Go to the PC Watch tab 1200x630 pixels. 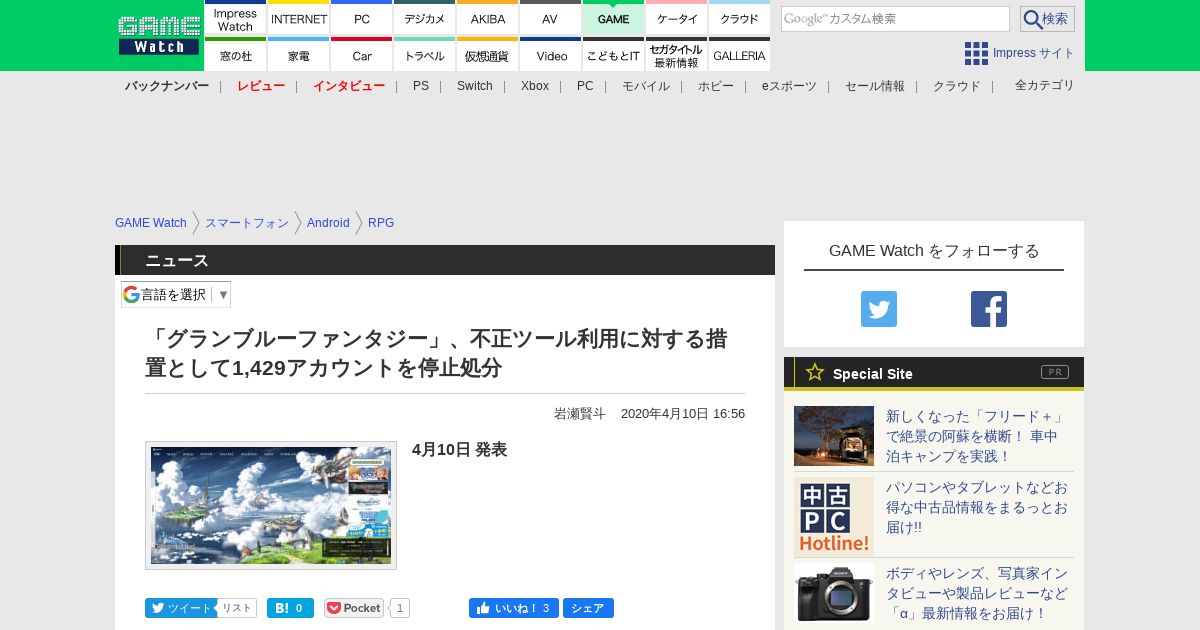point(362,18)
